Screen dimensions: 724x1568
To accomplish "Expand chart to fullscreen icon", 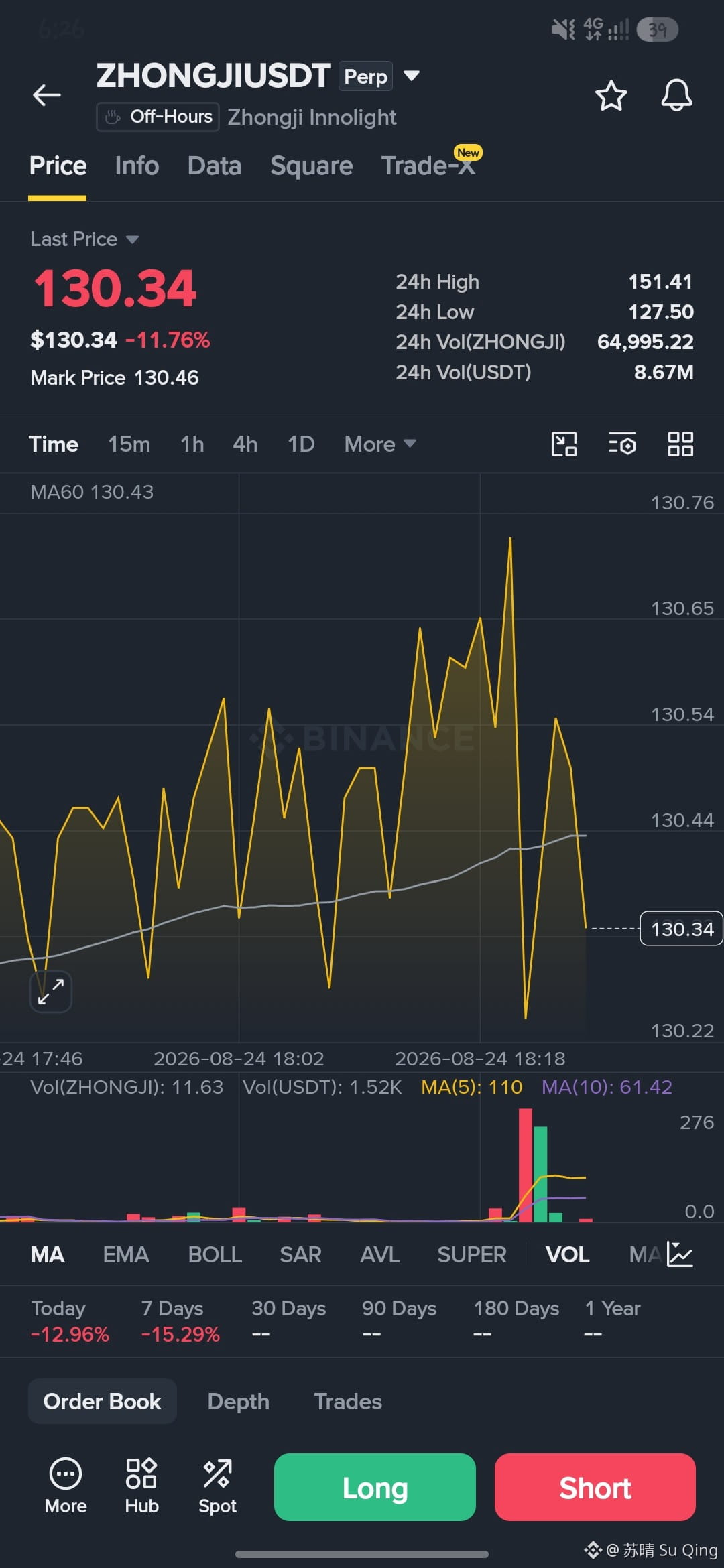I will [51, 992].
